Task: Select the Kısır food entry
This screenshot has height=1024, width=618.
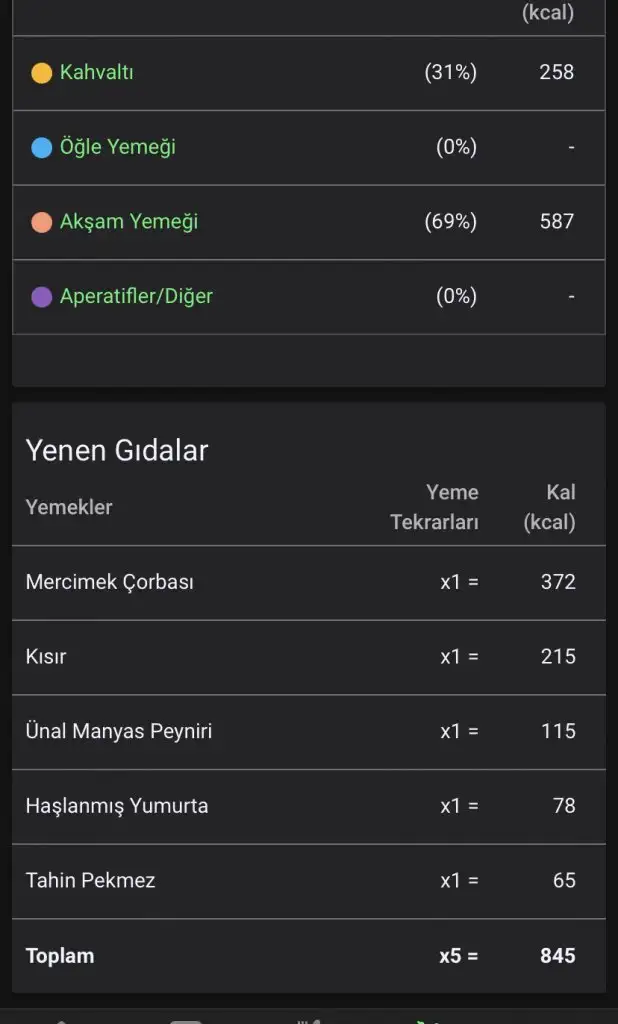Action: point(46,657)
